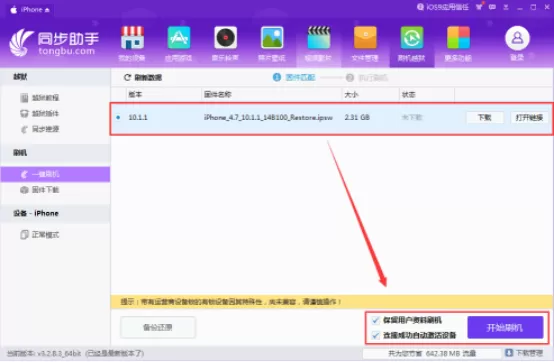Open the photos and wallpapers icon
Screen dimensions: 554x362
[272, 38]
